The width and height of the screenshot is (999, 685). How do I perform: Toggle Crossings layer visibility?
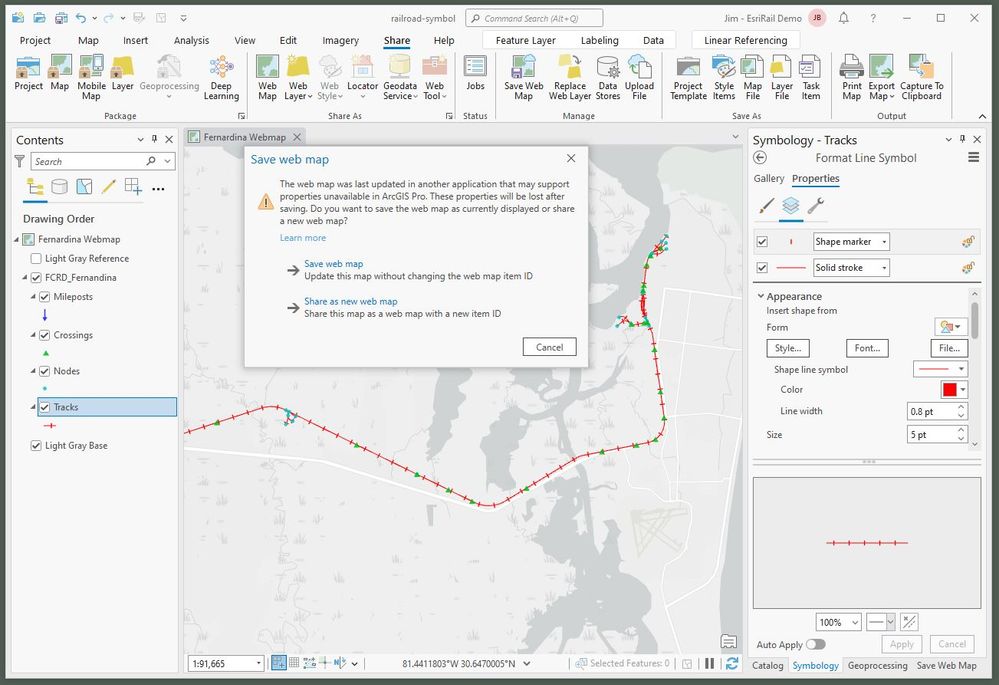45,335
